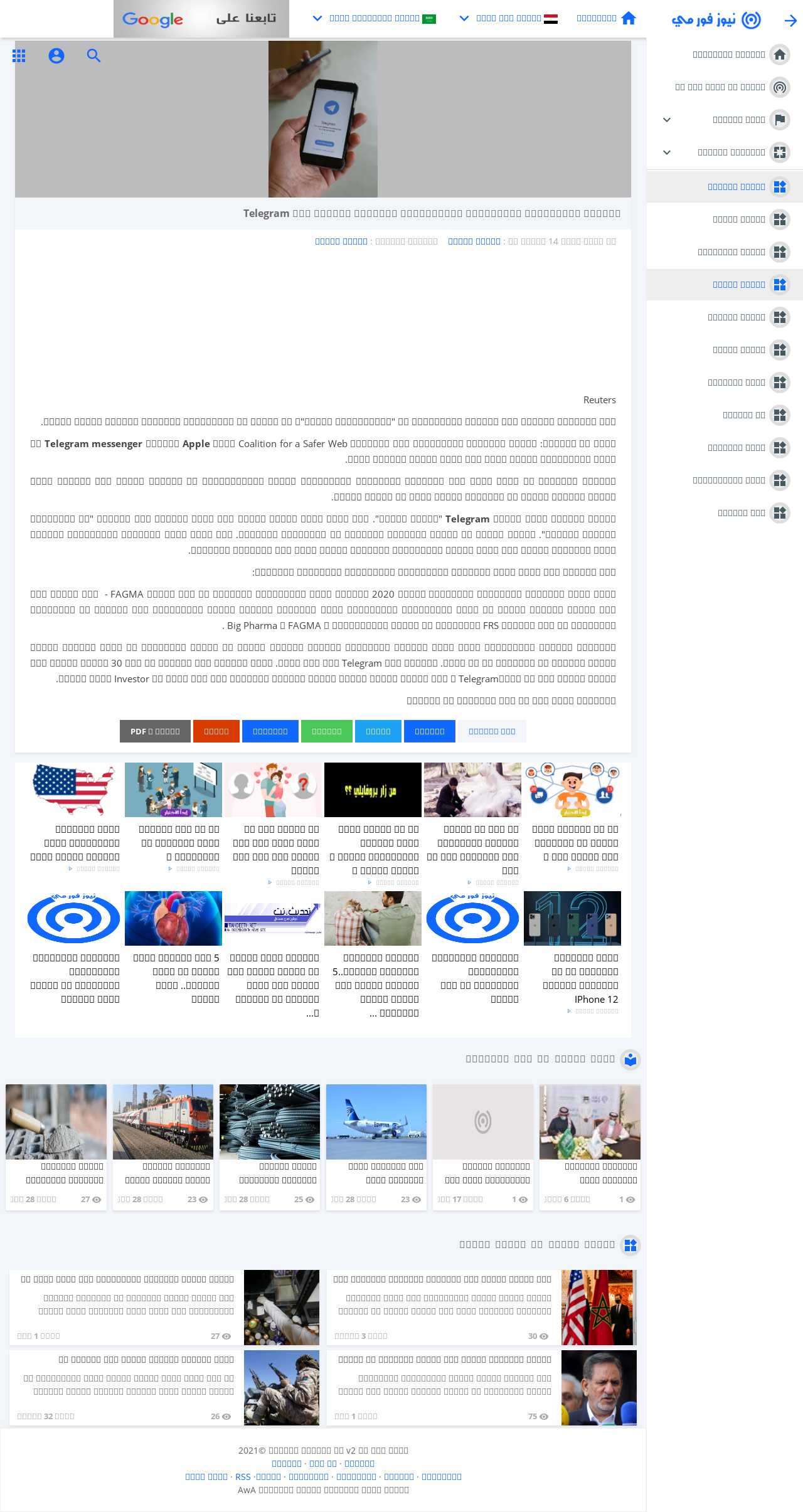Click the bold Telegram messenger text
The height and width of the screenshot is (1512, 803).
(x=93, y=444)
